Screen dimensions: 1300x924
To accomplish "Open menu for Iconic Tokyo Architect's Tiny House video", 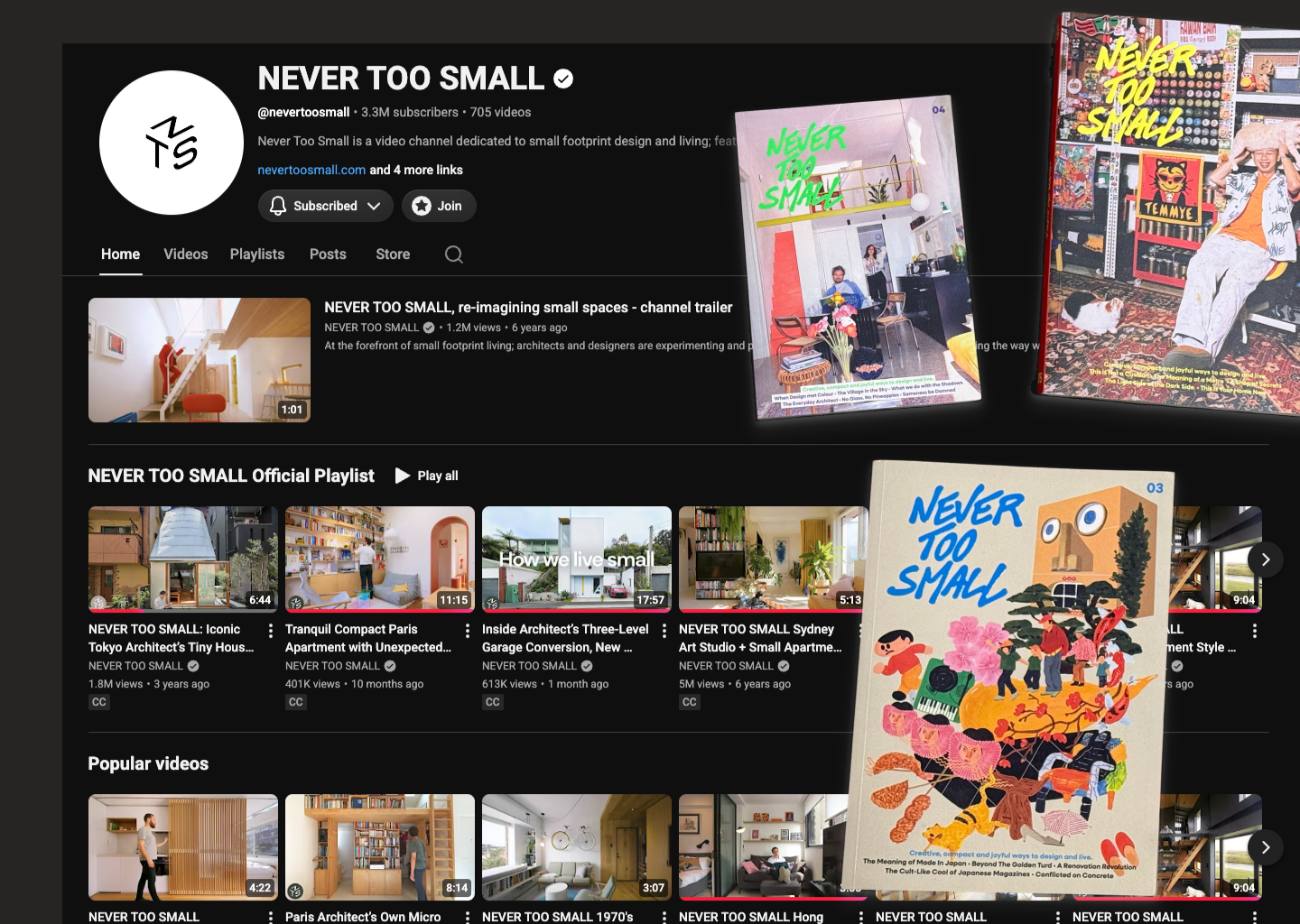I will point(271,631).
